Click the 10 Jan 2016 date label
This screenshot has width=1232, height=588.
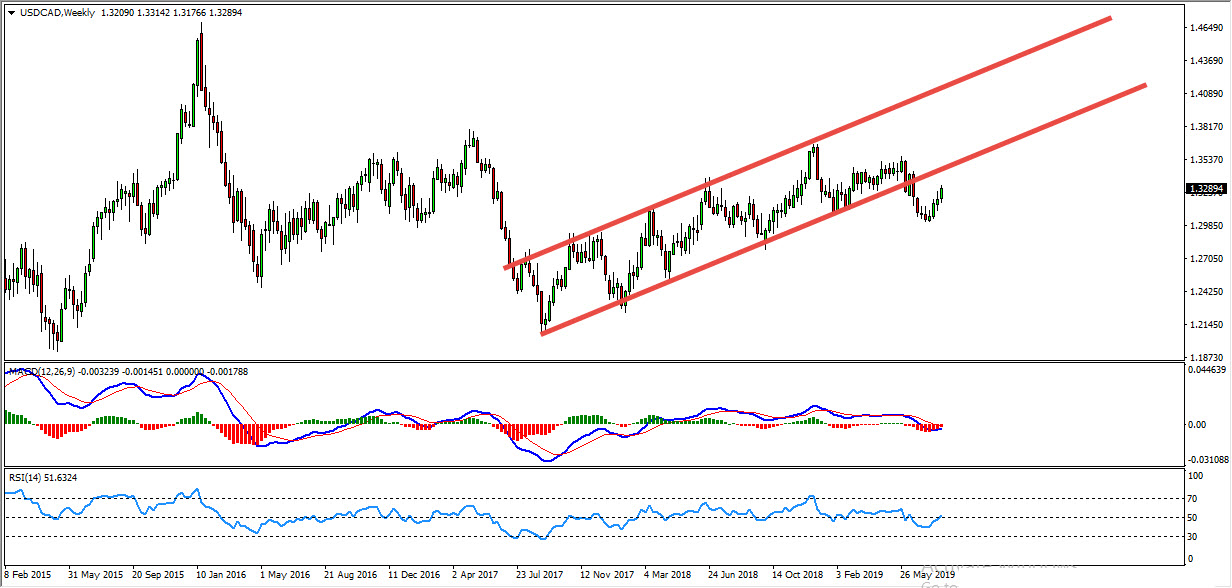pos(221,575)
